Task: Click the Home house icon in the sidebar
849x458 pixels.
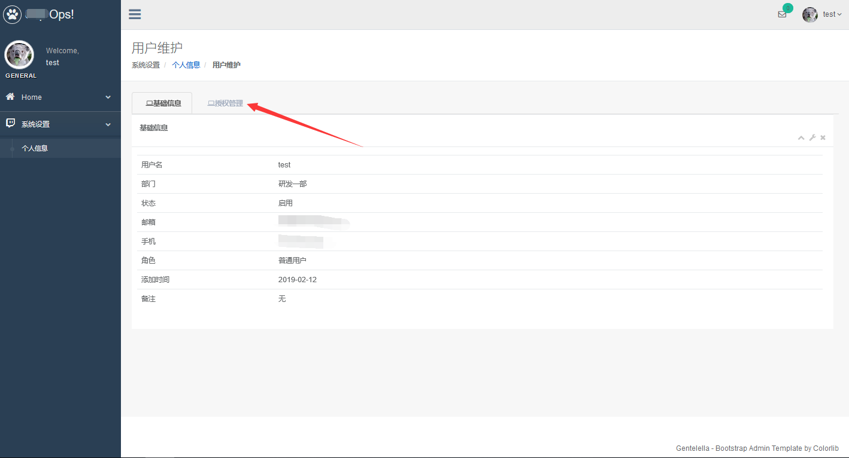Action: pos(11,97)
